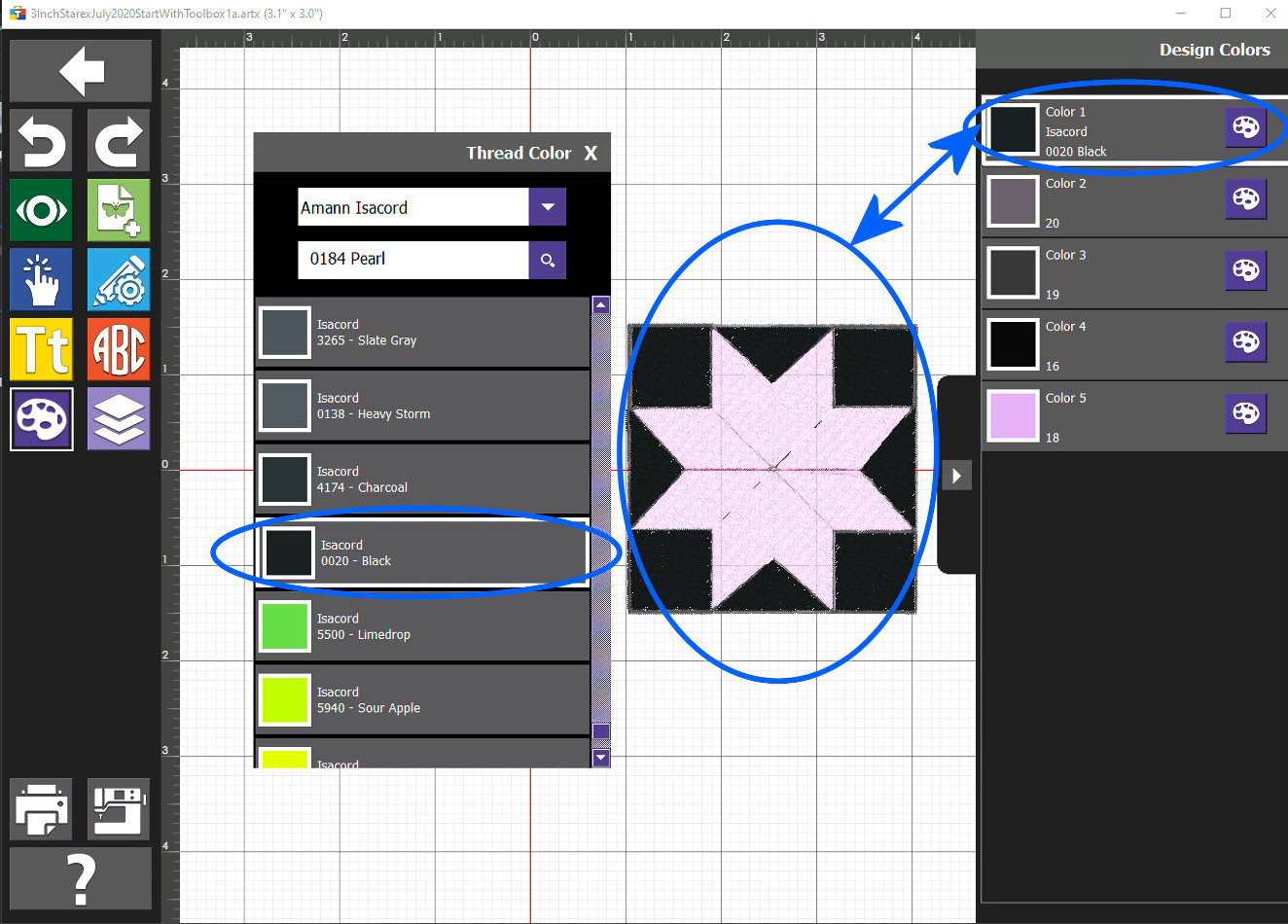The image size is (1288, 924).
Task: Undo the last action
Action: (x=42, y=140)
